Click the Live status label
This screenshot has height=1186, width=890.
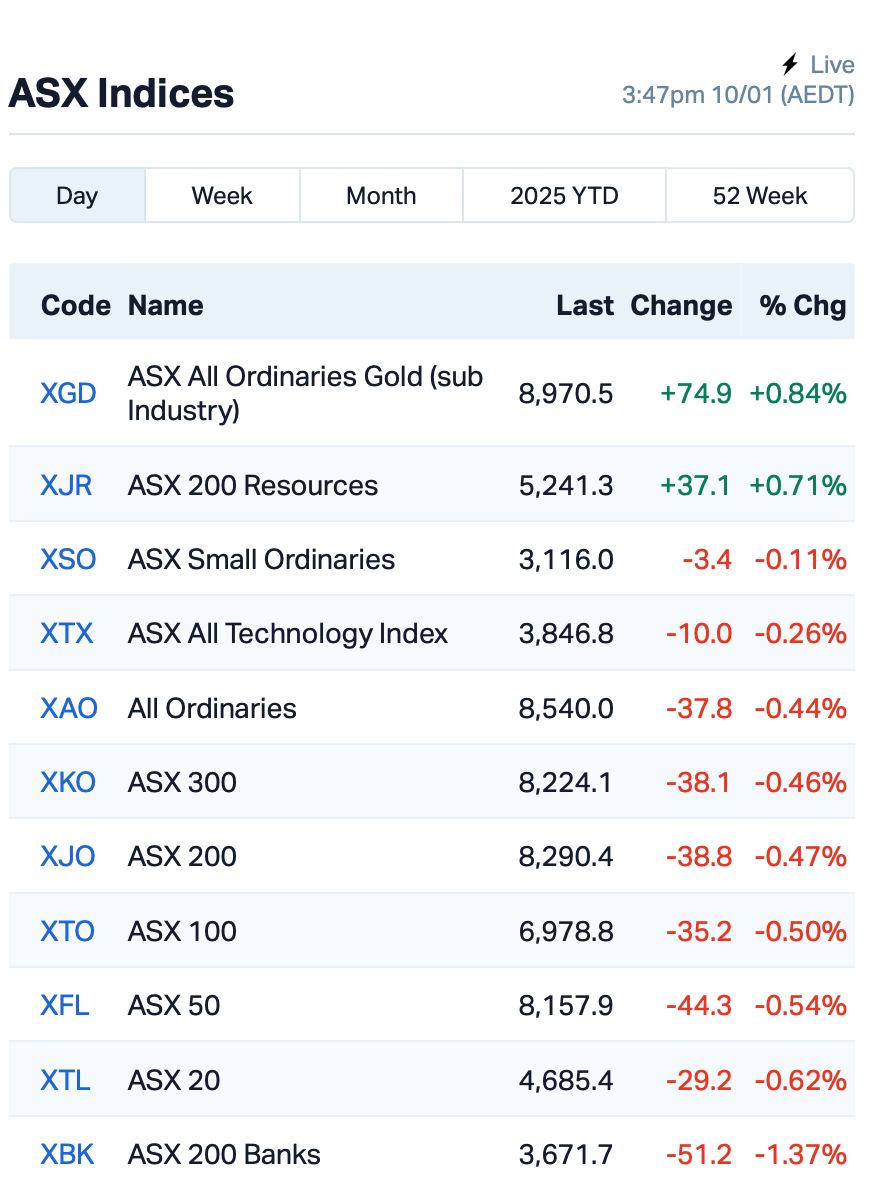[x=833, y=65]
